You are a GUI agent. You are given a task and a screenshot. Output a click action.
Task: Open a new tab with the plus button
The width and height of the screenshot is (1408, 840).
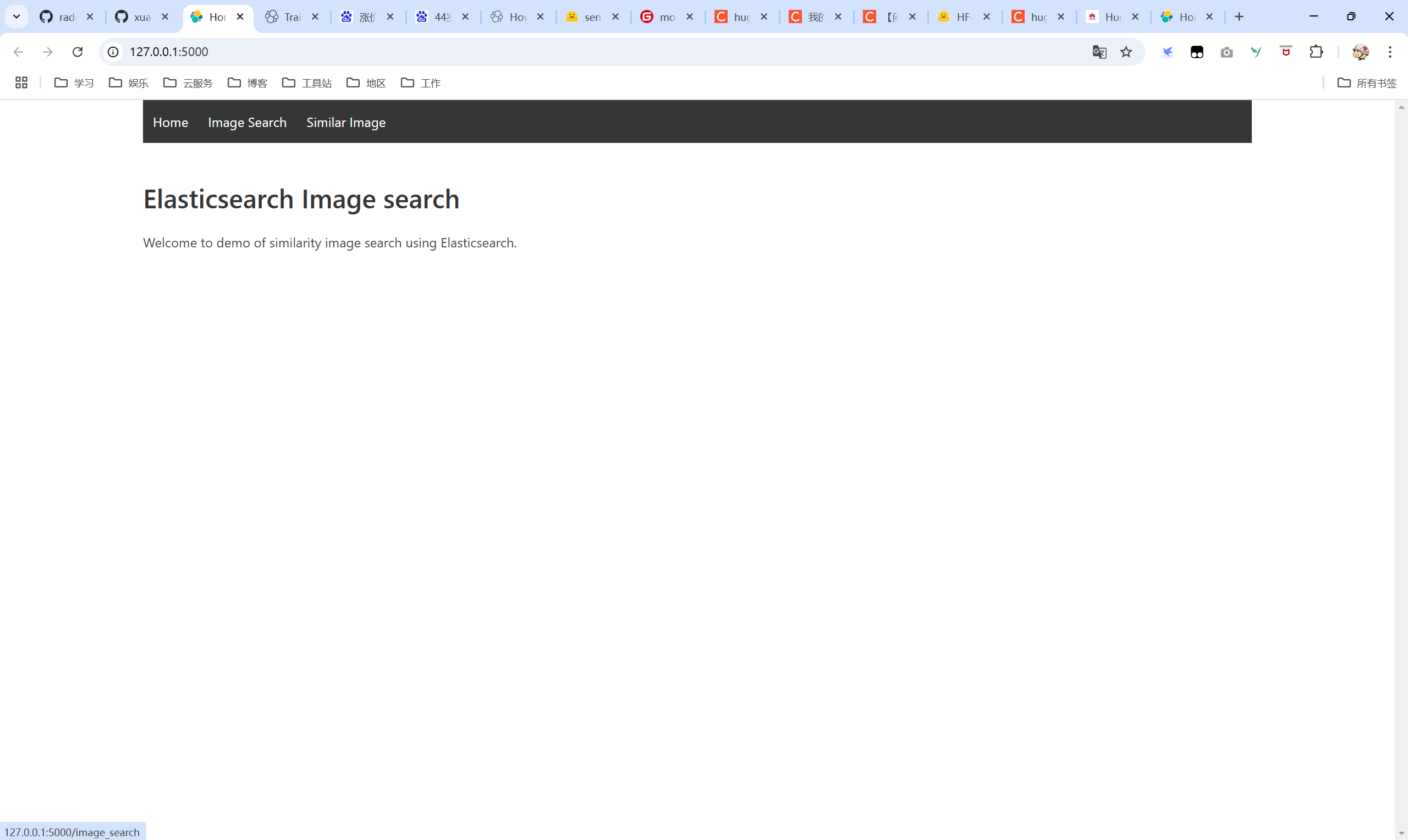(x=1239, y=17)
